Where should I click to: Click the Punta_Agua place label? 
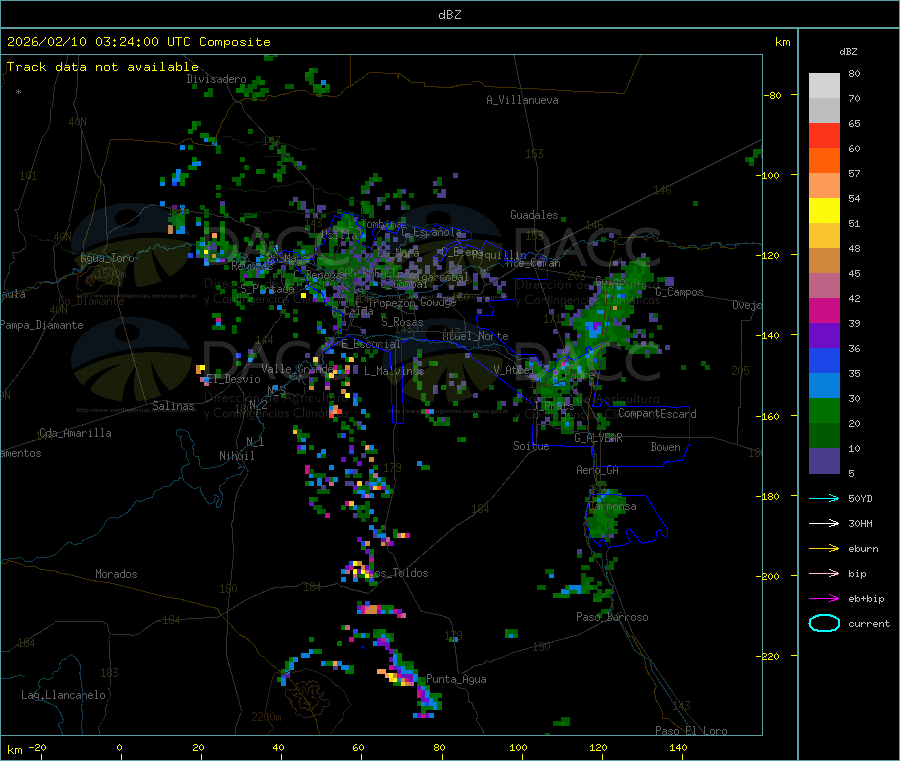point(456,679)
